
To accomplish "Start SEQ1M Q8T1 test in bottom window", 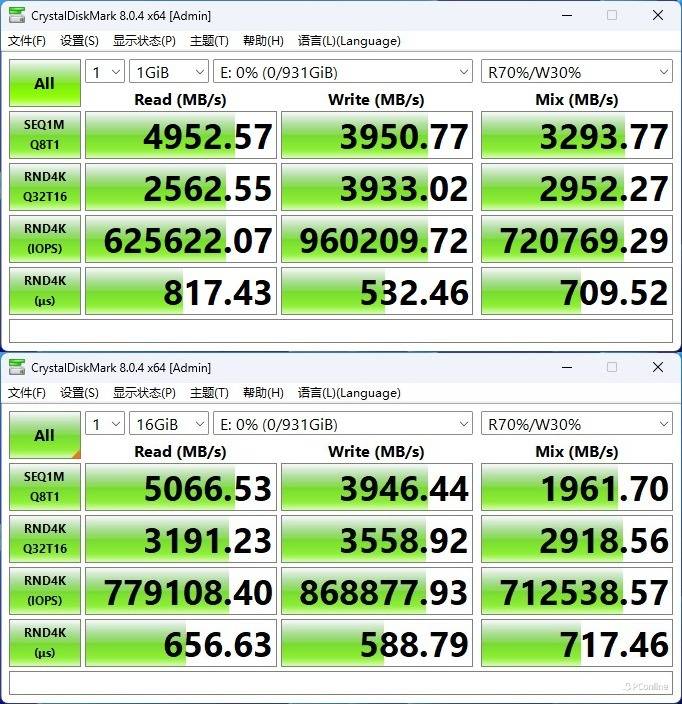I will (x=44, y=487).
